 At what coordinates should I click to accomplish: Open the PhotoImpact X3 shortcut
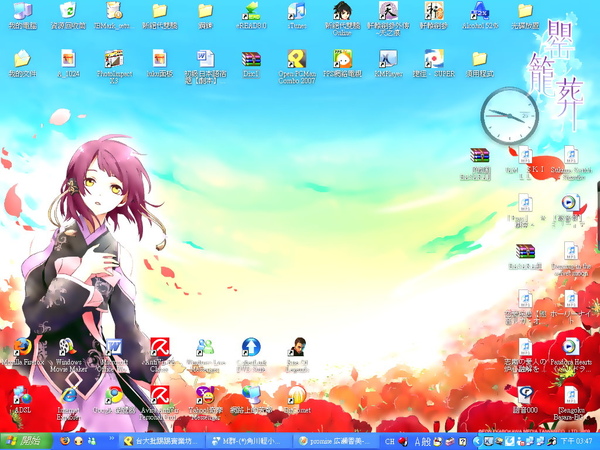point(114,67)
